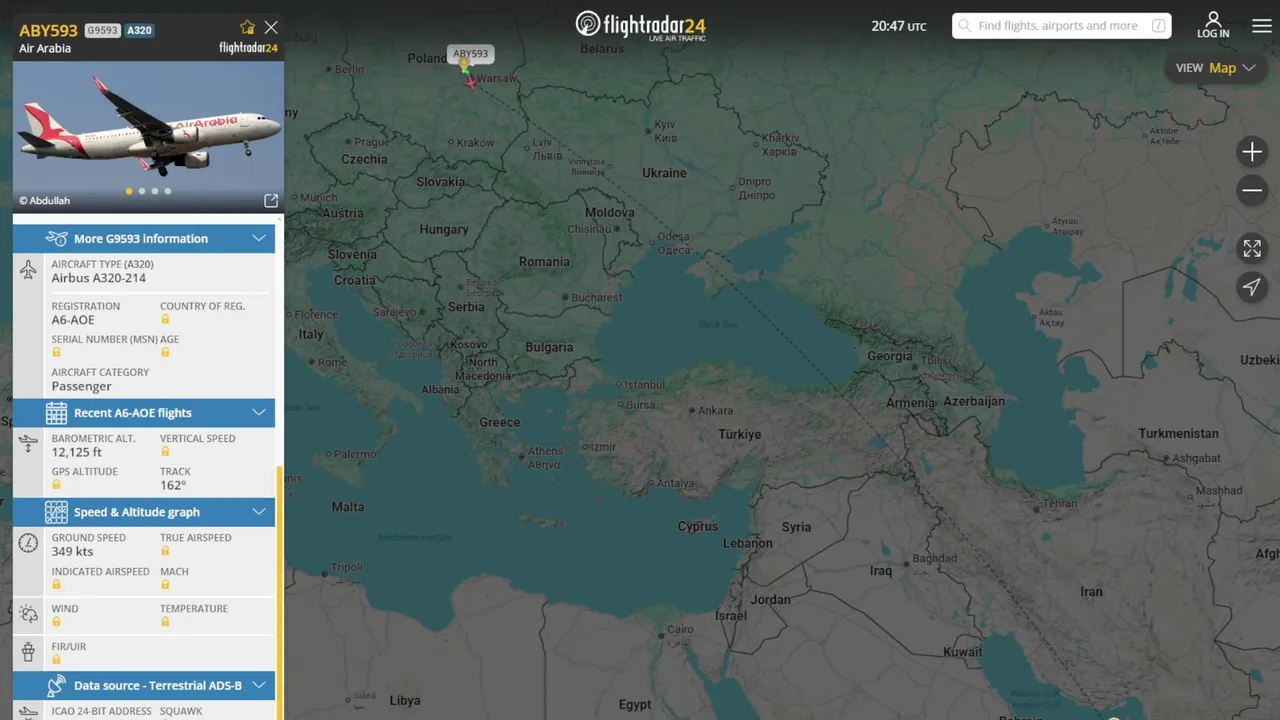Click lock icon under FIR/UIR
This screenshot has height=720, width=1280.
pos(56,659)
